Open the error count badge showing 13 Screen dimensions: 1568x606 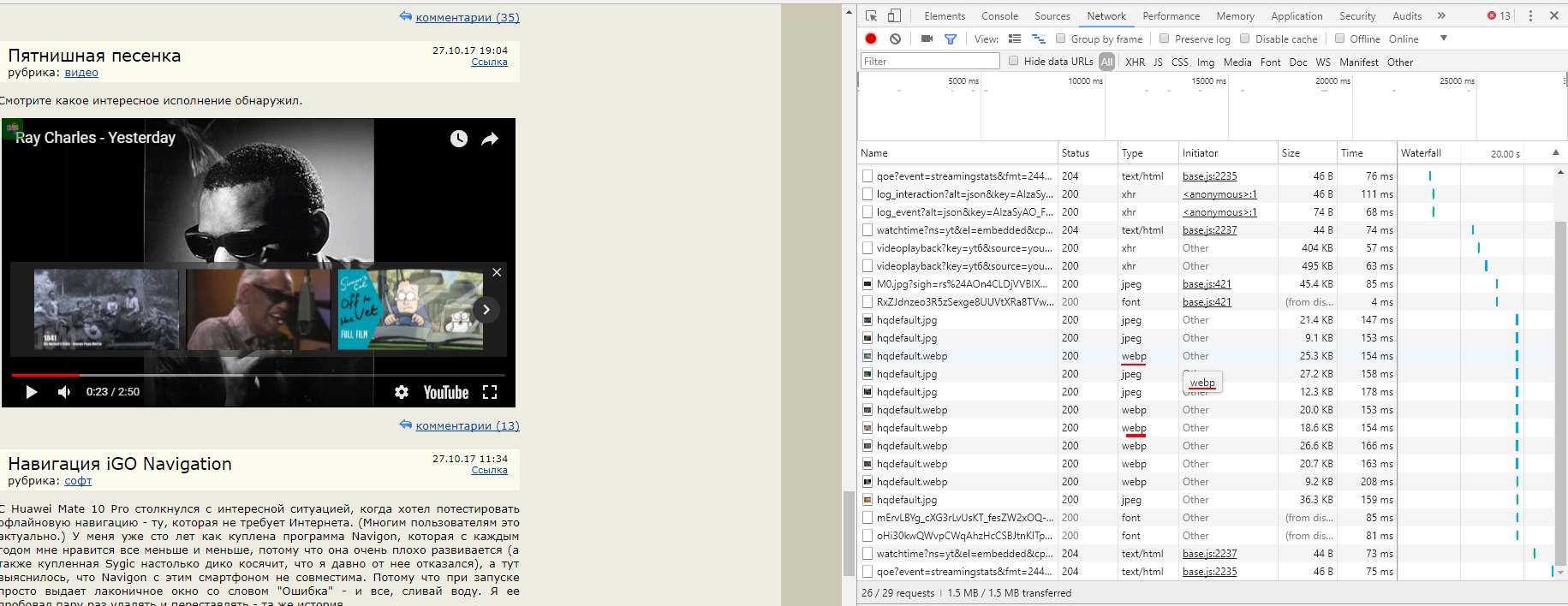point(1499,15)
